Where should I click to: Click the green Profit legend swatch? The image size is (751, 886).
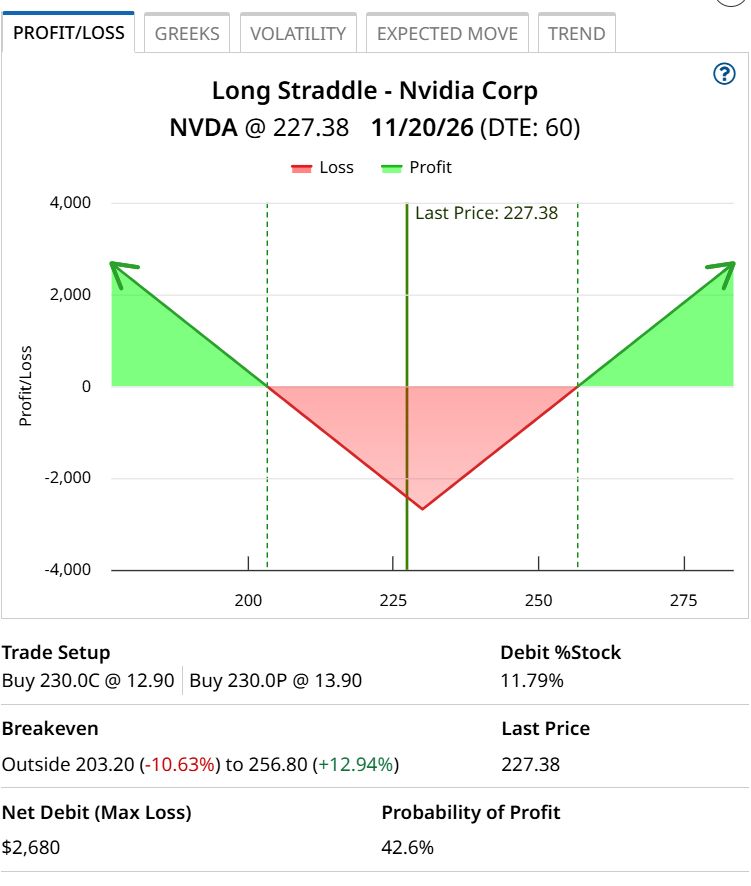[392, 168]
